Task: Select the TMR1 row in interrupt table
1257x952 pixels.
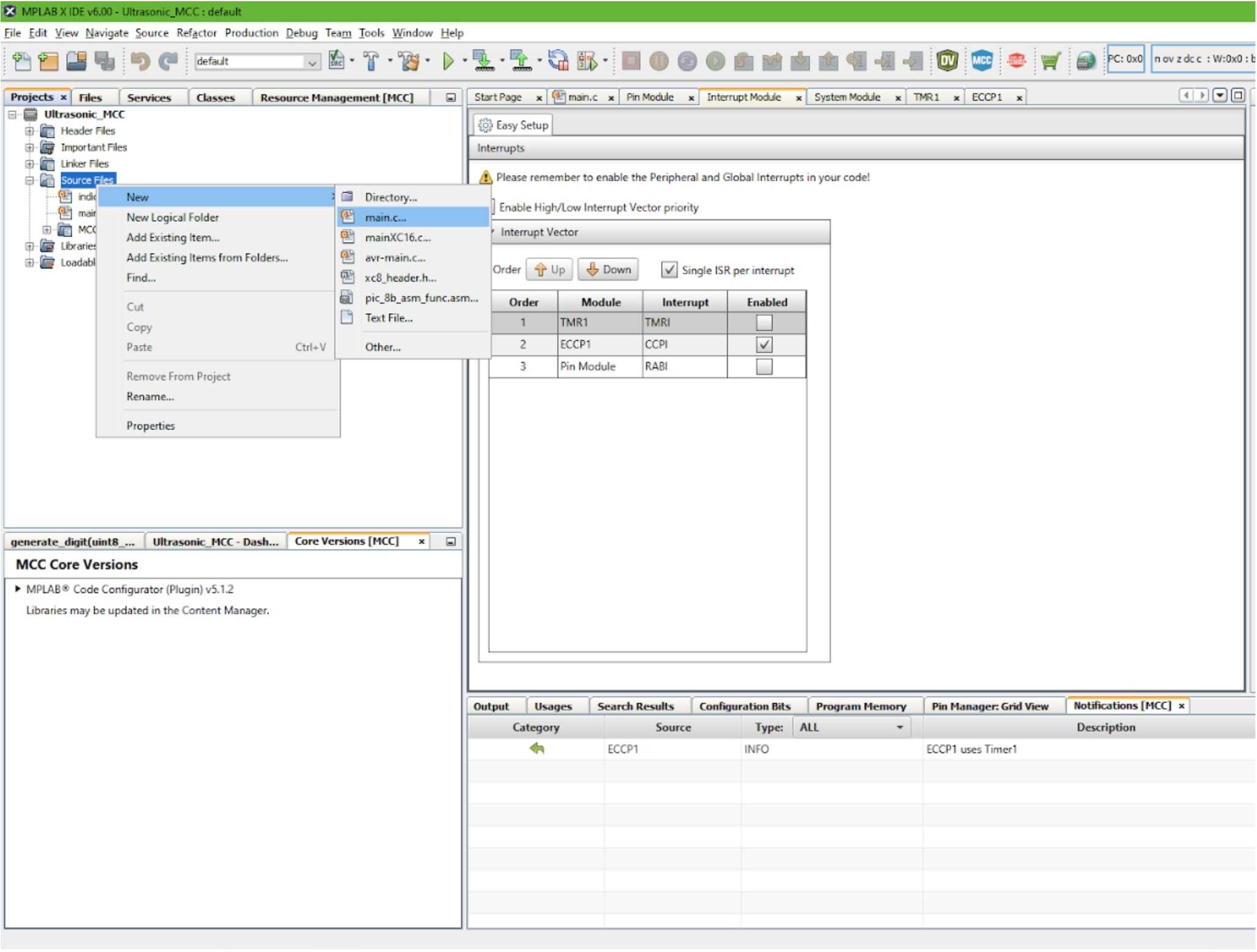Action: point(647,322)
